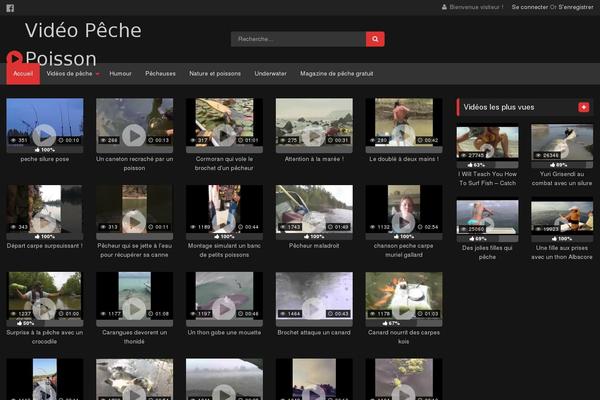600x400 pixels.
Task: Open 'Brochet attaque un canard' title link
Action: [x=314, y=333]
